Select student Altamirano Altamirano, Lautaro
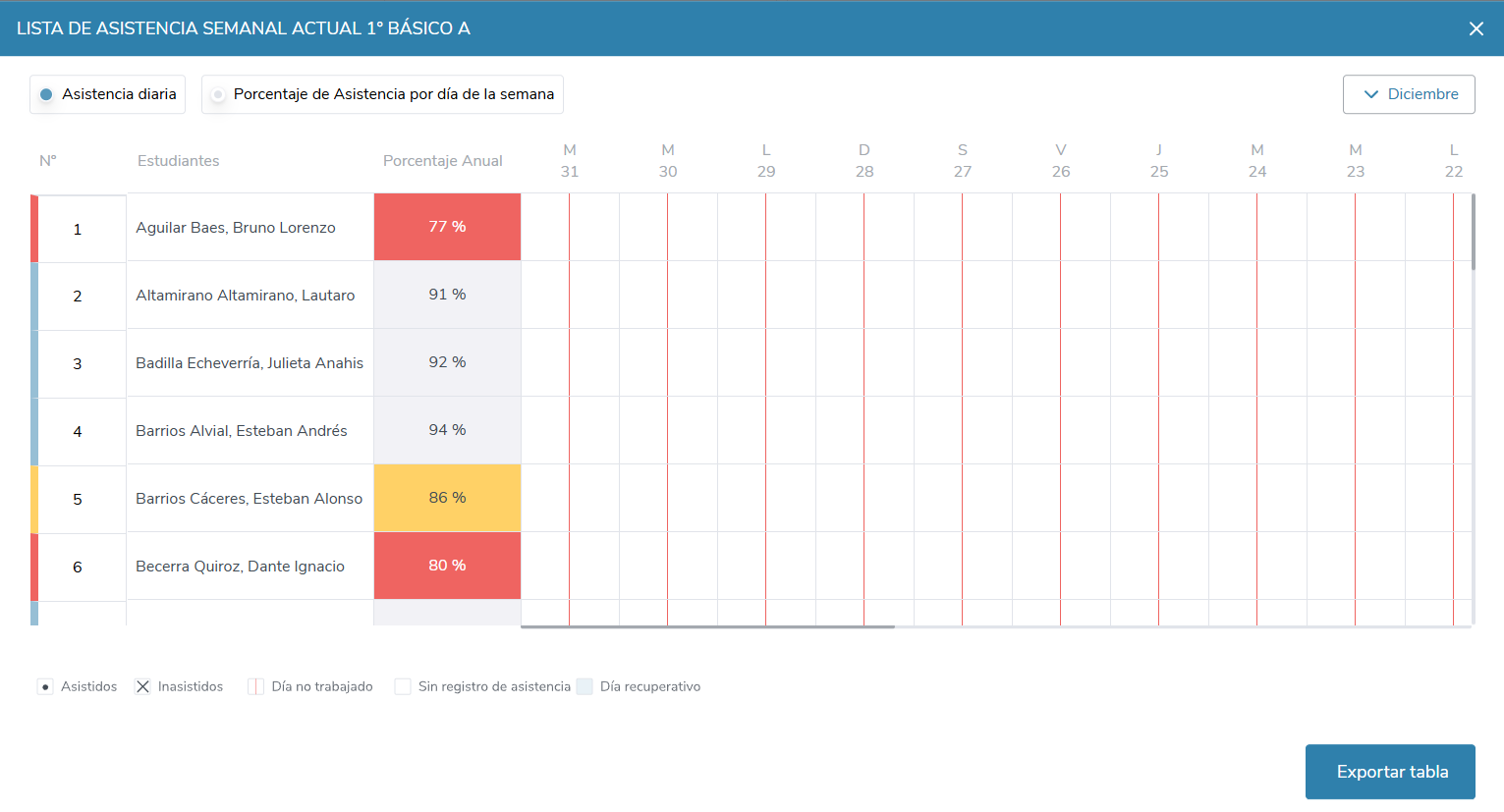Image resolution: width=1504 pixels, height=812 pixels. click(x=246, y=296)
